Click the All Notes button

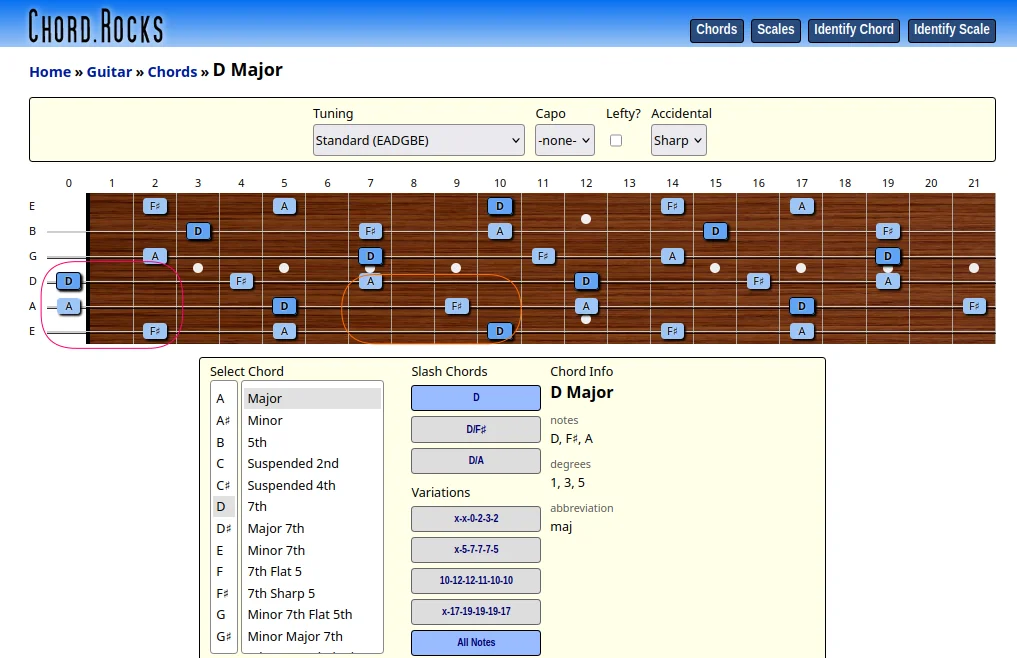[x=476, y=642]
